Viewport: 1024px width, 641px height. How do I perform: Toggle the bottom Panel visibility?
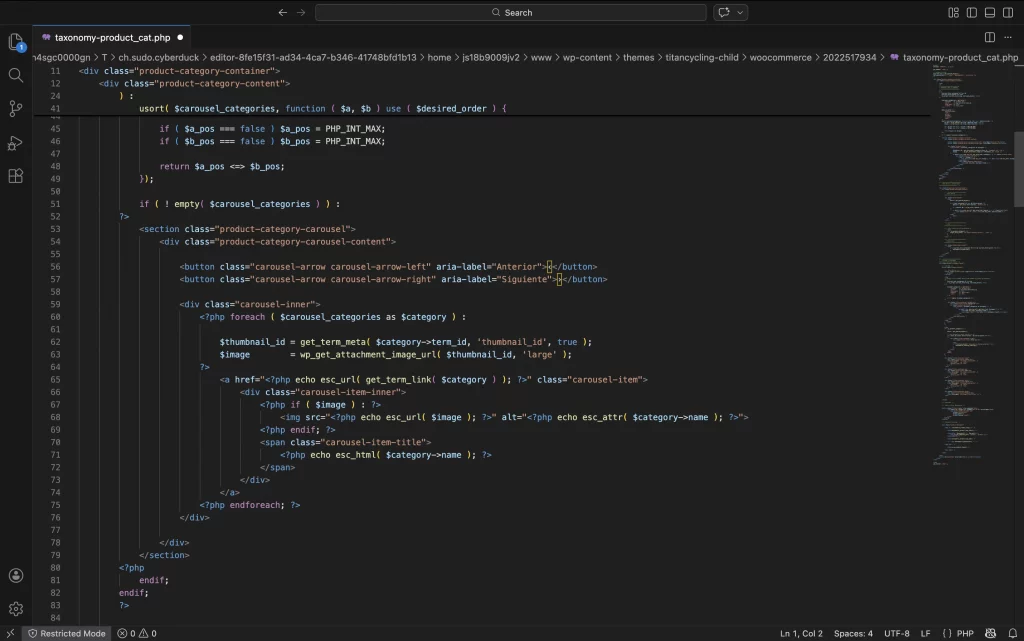(990, 13)
